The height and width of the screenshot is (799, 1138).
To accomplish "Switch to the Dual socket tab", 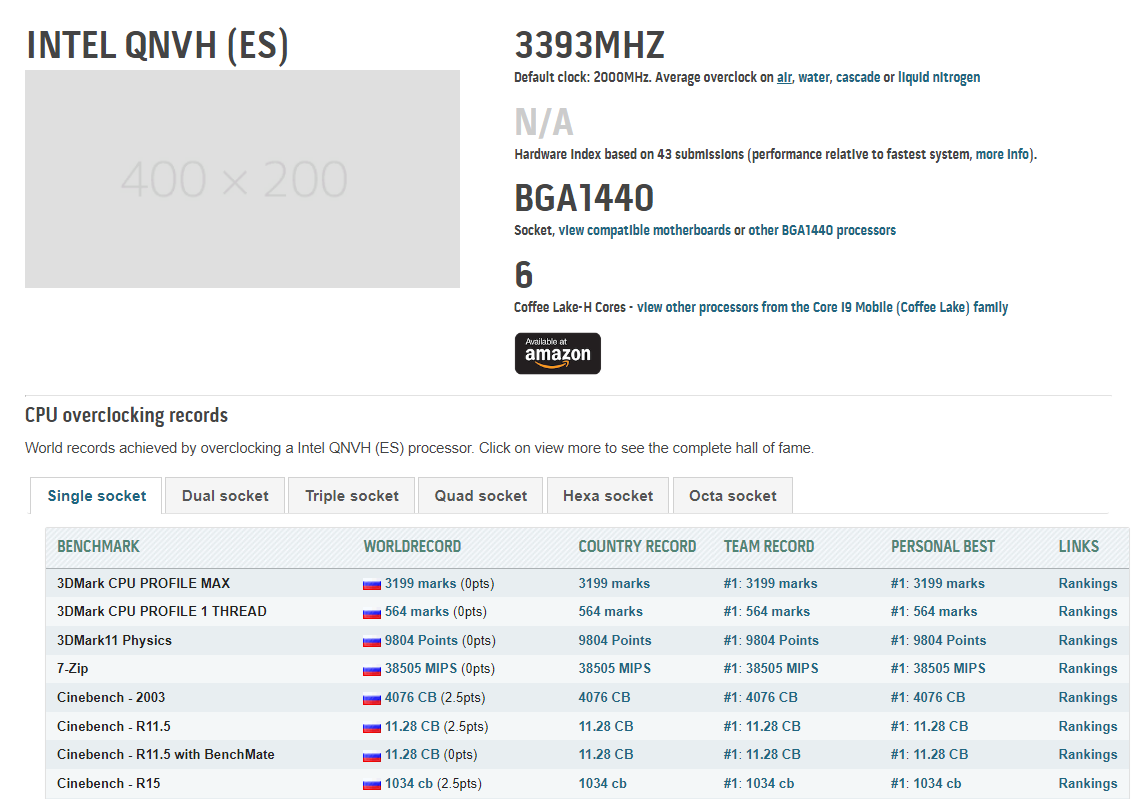I will tap(225, 496).
